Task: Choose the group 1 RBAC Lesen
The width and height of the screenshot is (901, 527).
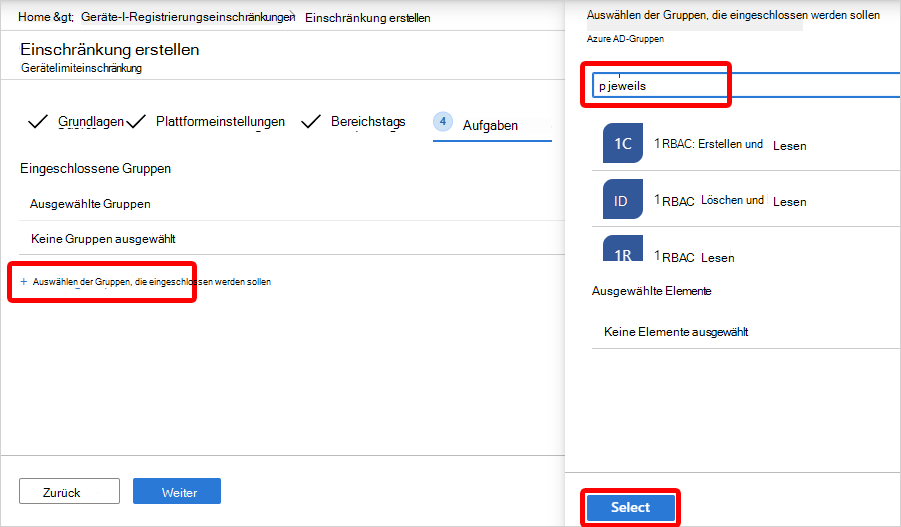Action: click(x=746, y=249)
